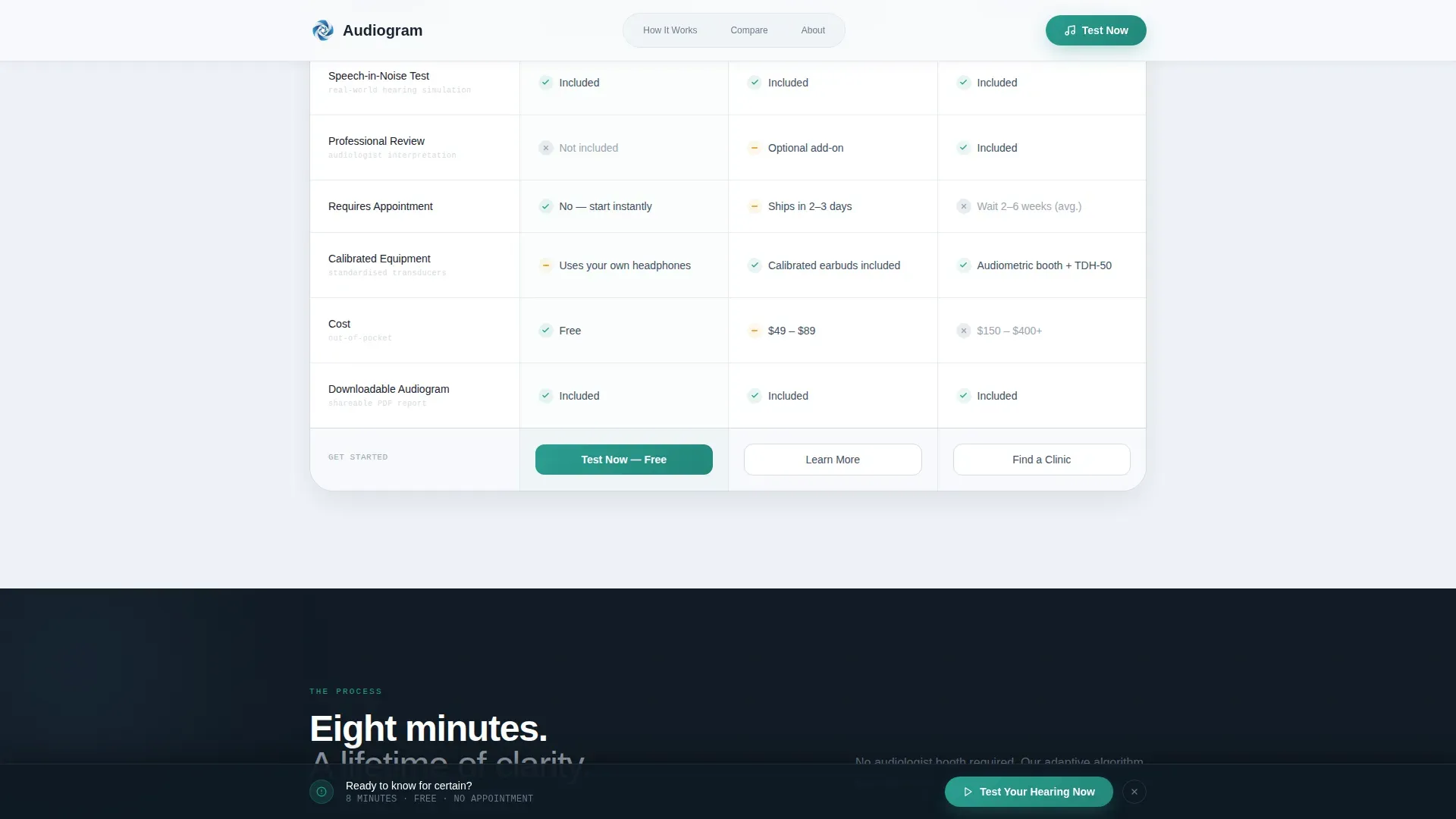This screenshot has height=819, width=1456.
Task: Click the play icon in Test Your Hearing Now
Action: click(x=968, y=792)
